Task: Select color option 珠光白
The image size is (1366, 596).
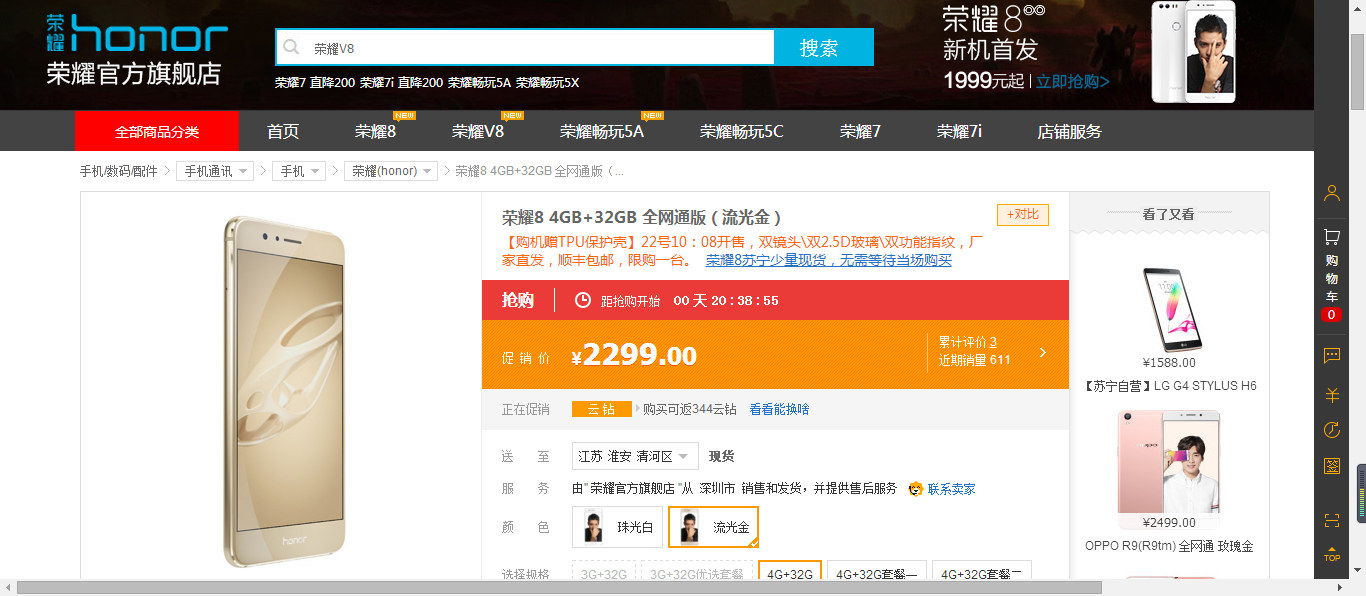Action: point(617,527)
